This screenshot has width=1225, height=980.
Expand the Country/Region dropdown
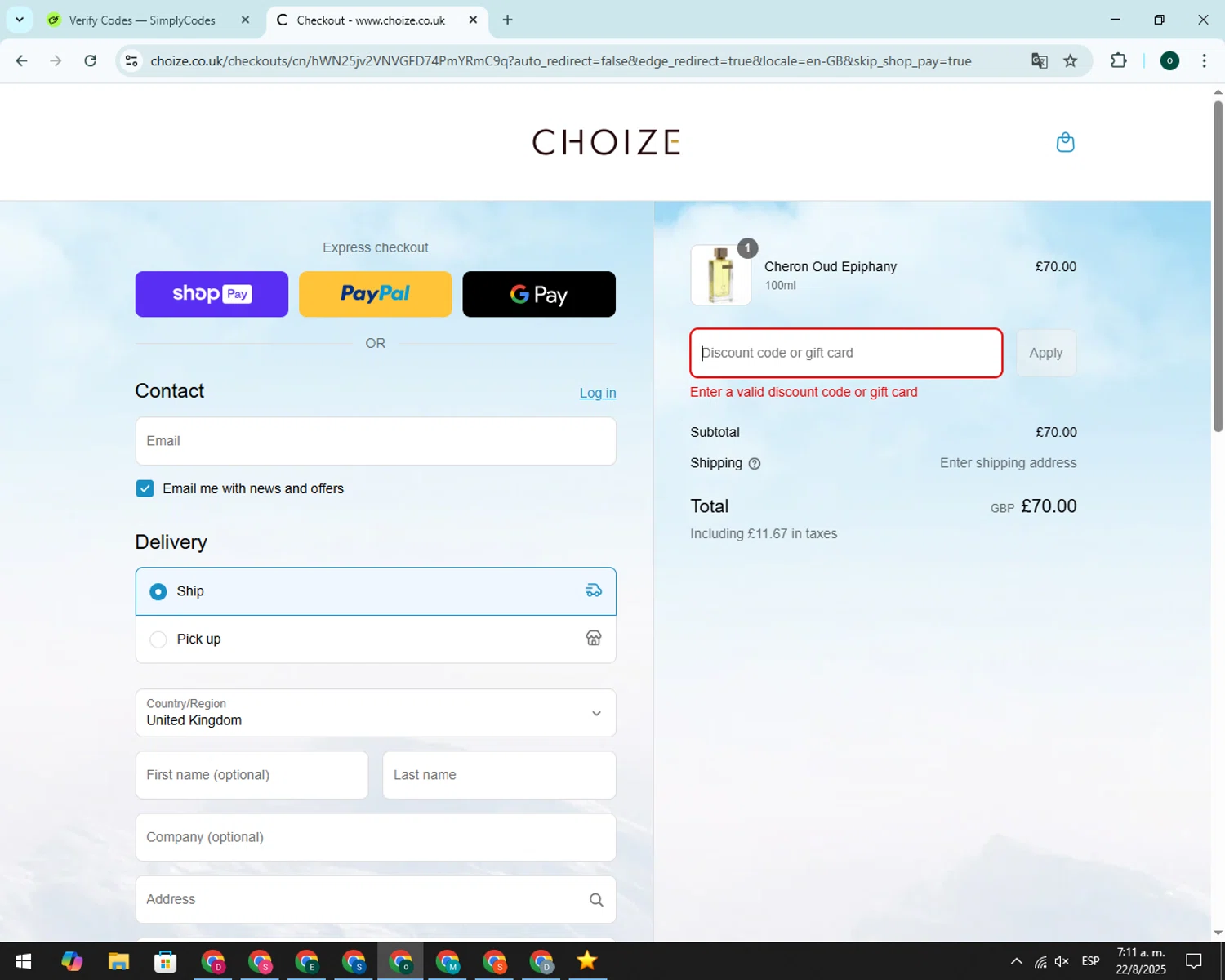[376, 713]
